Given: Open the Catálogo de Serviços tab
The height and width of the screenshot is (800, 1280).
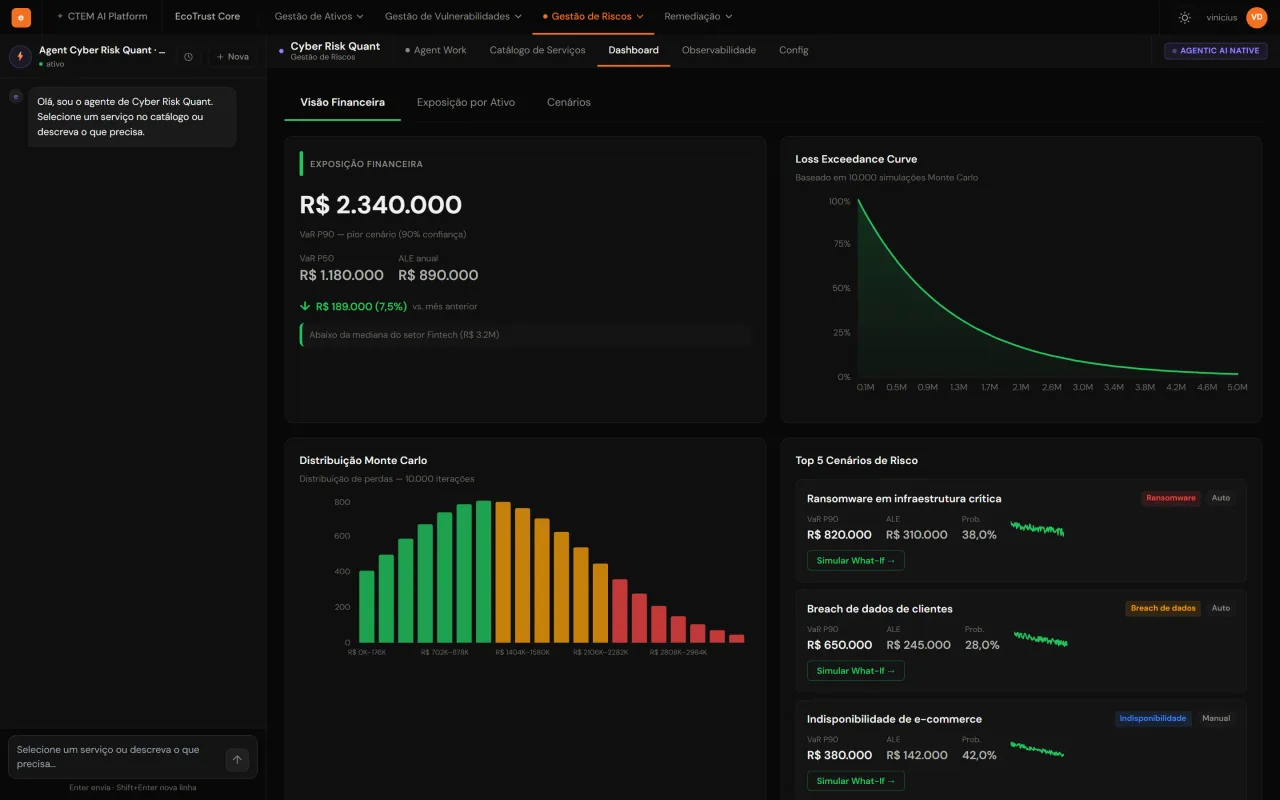Looking at the screenshot, I should [x=537, y=50].
